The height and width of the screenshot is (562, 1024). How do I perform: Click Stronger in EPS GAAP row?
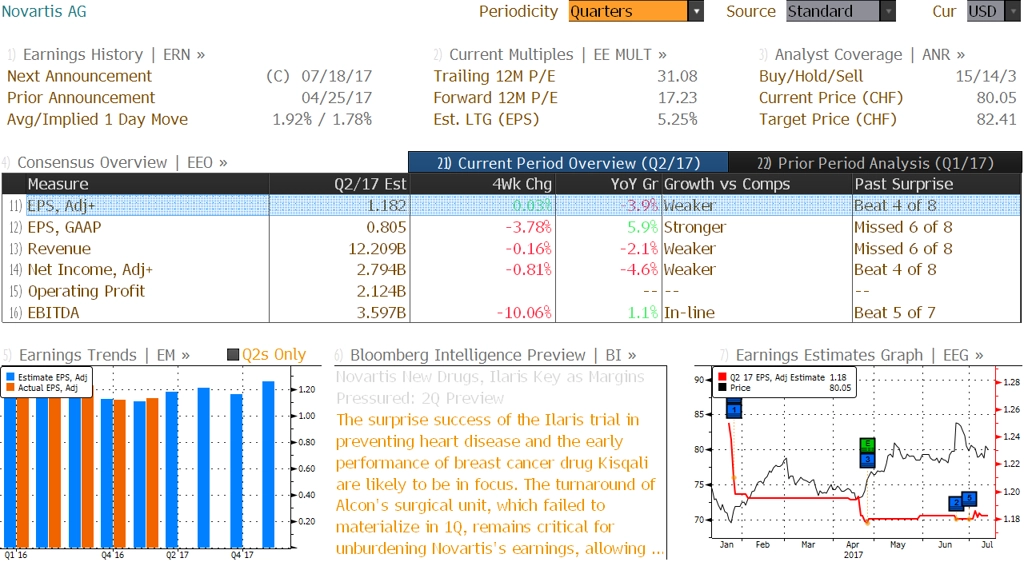[x=695, y=227]
